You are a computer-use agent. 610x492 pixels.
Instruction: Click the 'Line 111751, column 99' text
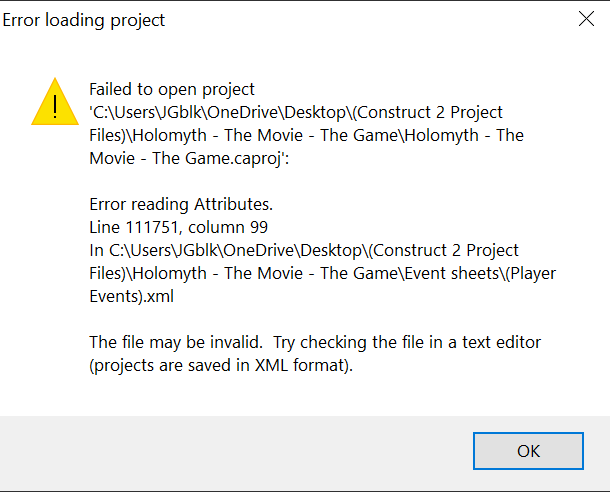[x=179, y=227]
